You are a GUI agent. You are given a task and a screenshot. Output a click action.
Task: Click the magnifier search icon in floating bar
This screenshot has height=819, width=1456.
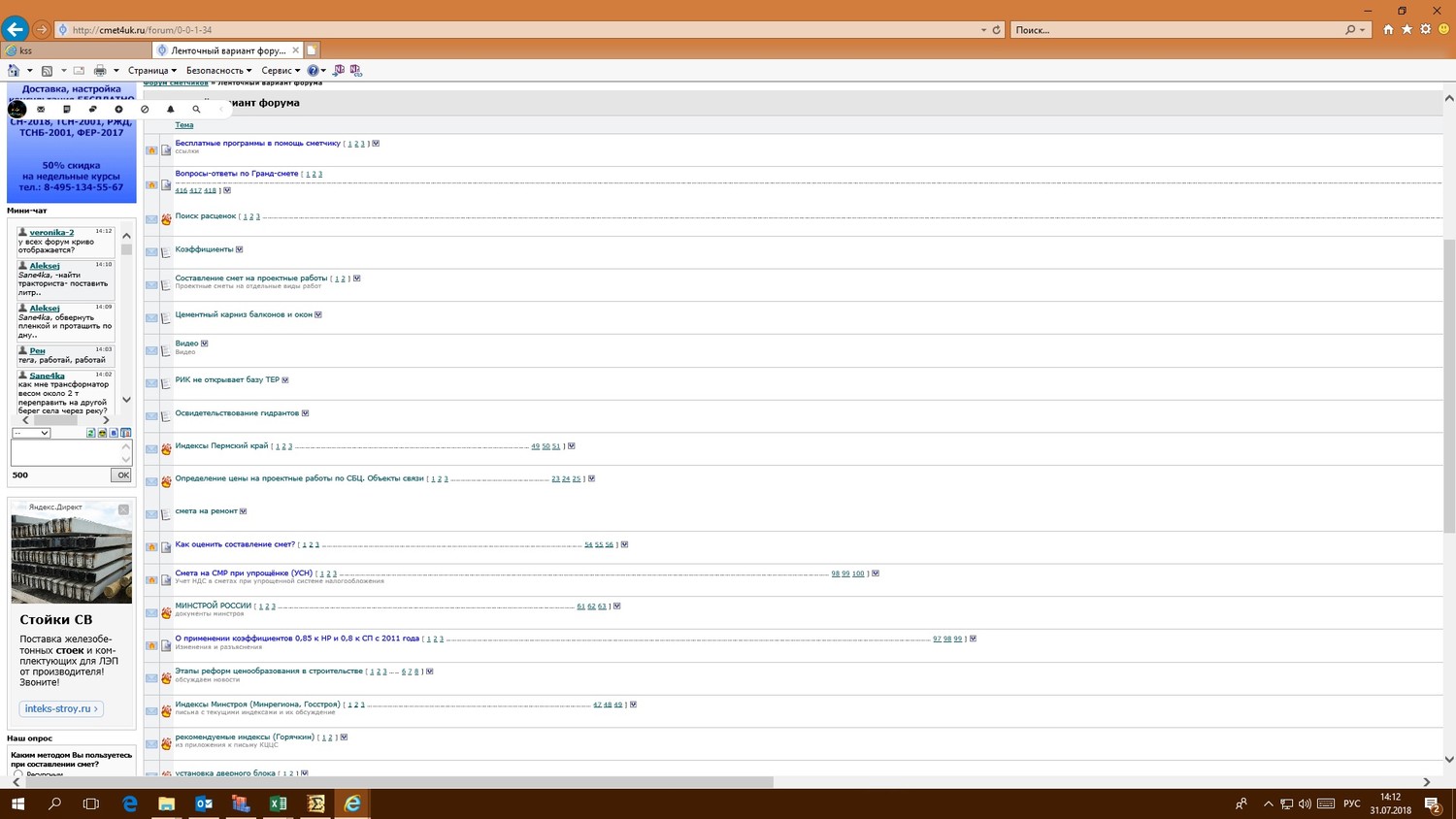[x=196, y=110]
